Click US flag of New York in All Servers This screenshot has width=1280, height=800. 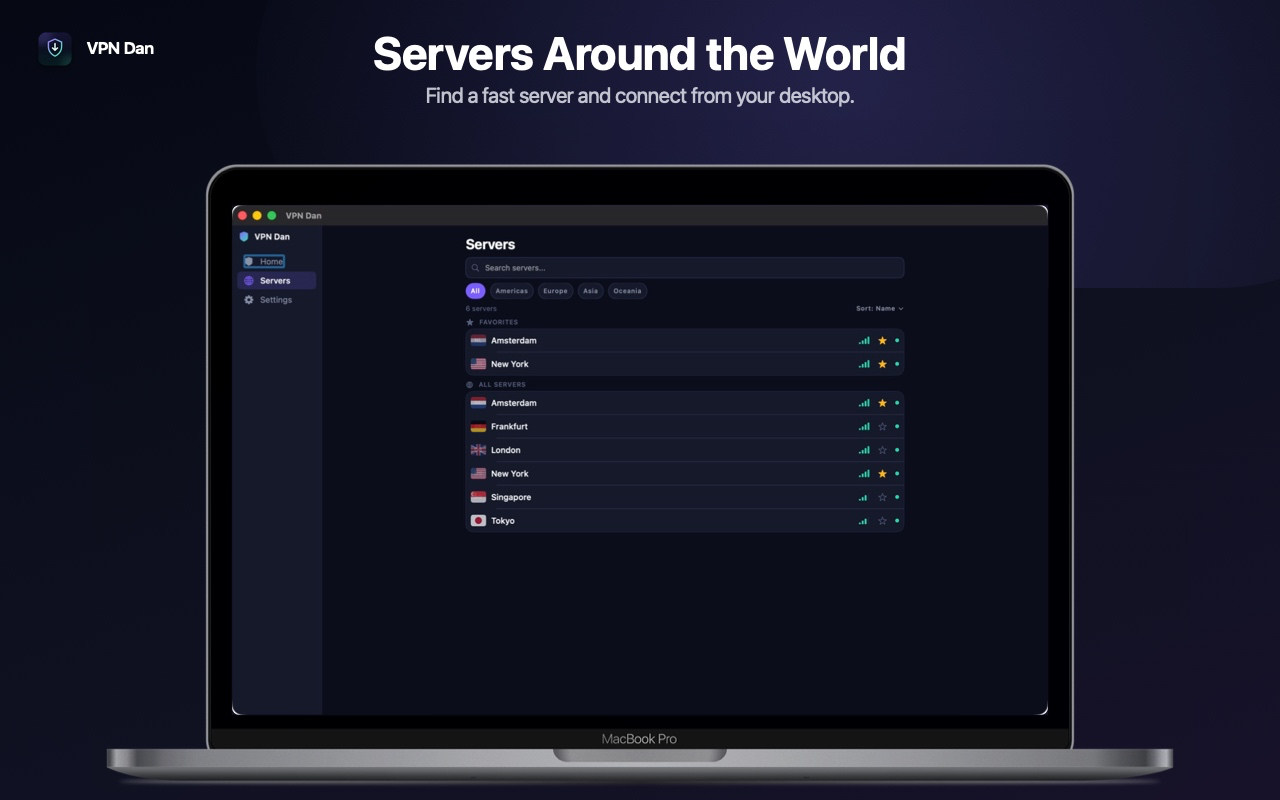[x=478, y=474]
